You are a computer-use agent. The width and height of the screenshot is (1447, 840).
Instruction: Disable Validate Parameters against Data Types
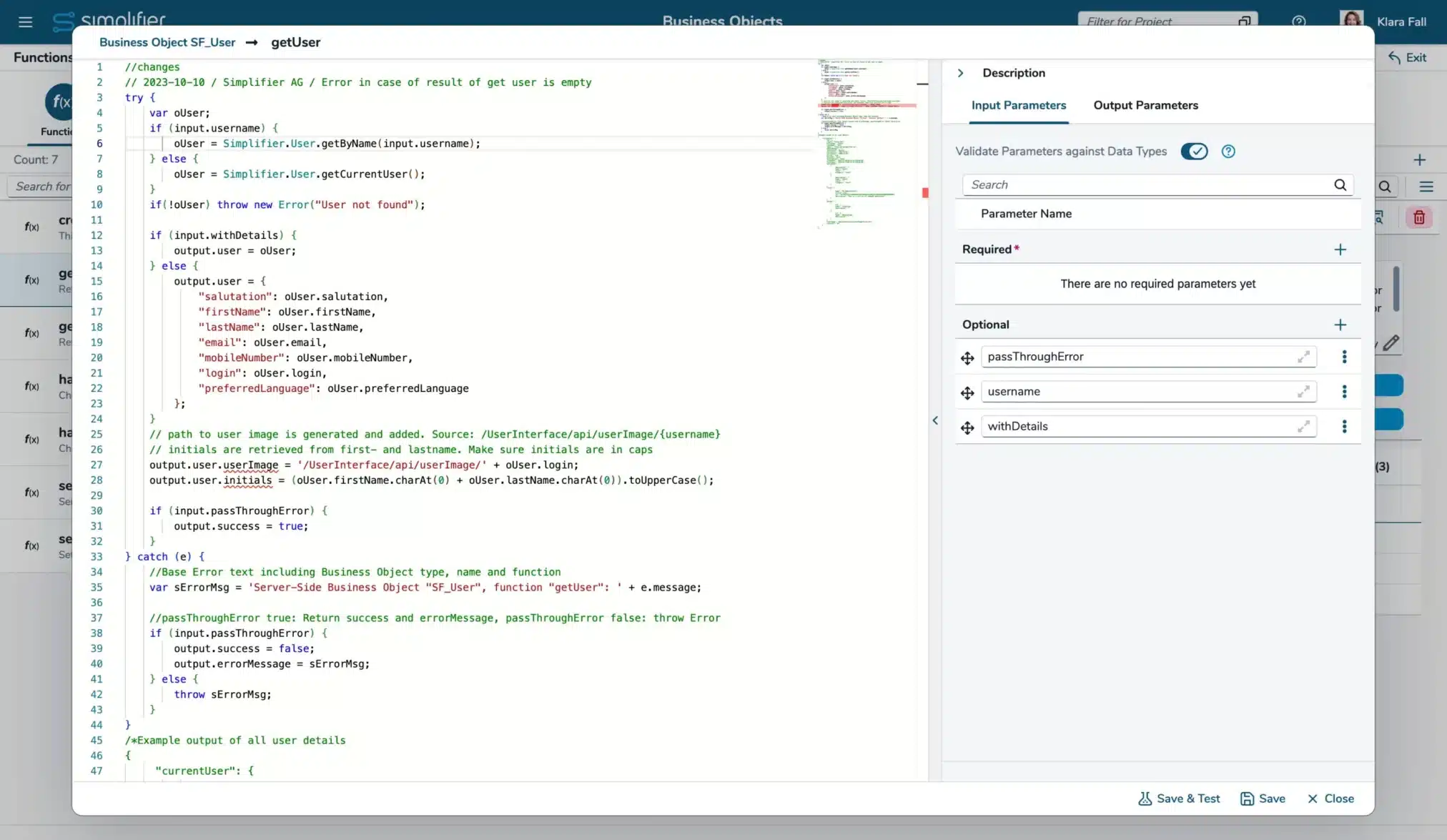coord(1194,151)
